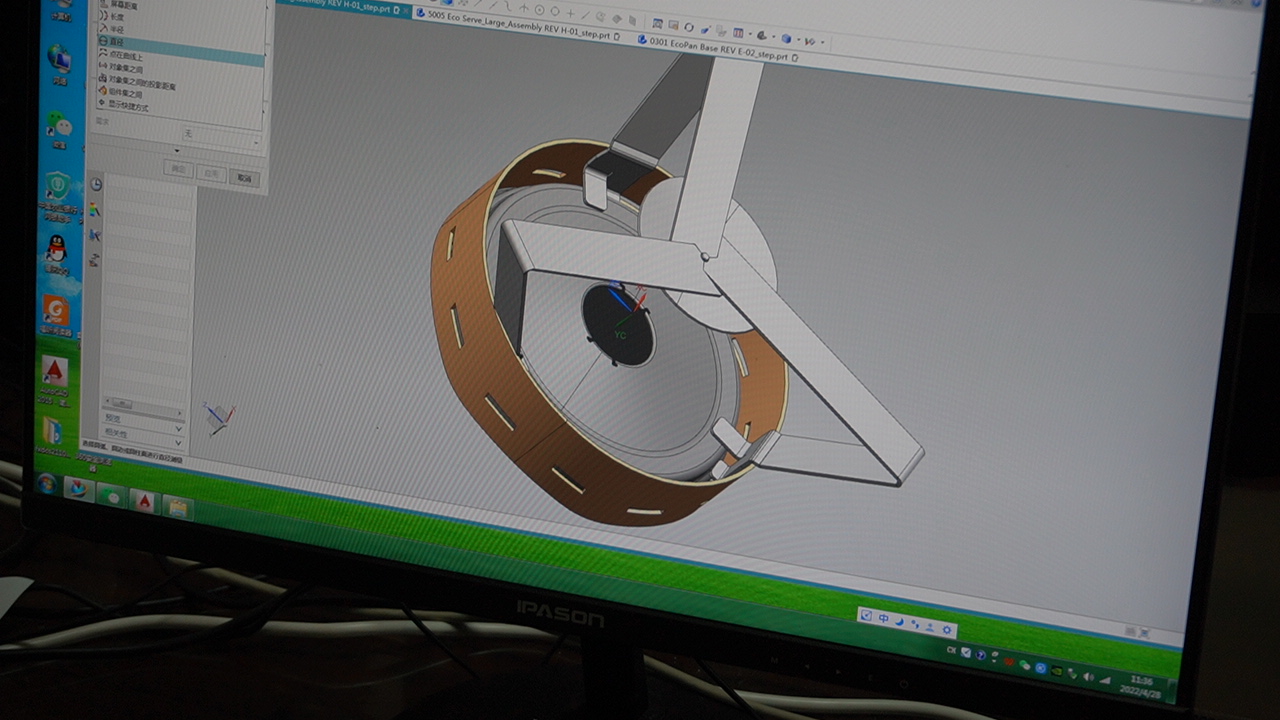
Task: Click the File Explorer icon on taskbar
Action: [177, 507]
